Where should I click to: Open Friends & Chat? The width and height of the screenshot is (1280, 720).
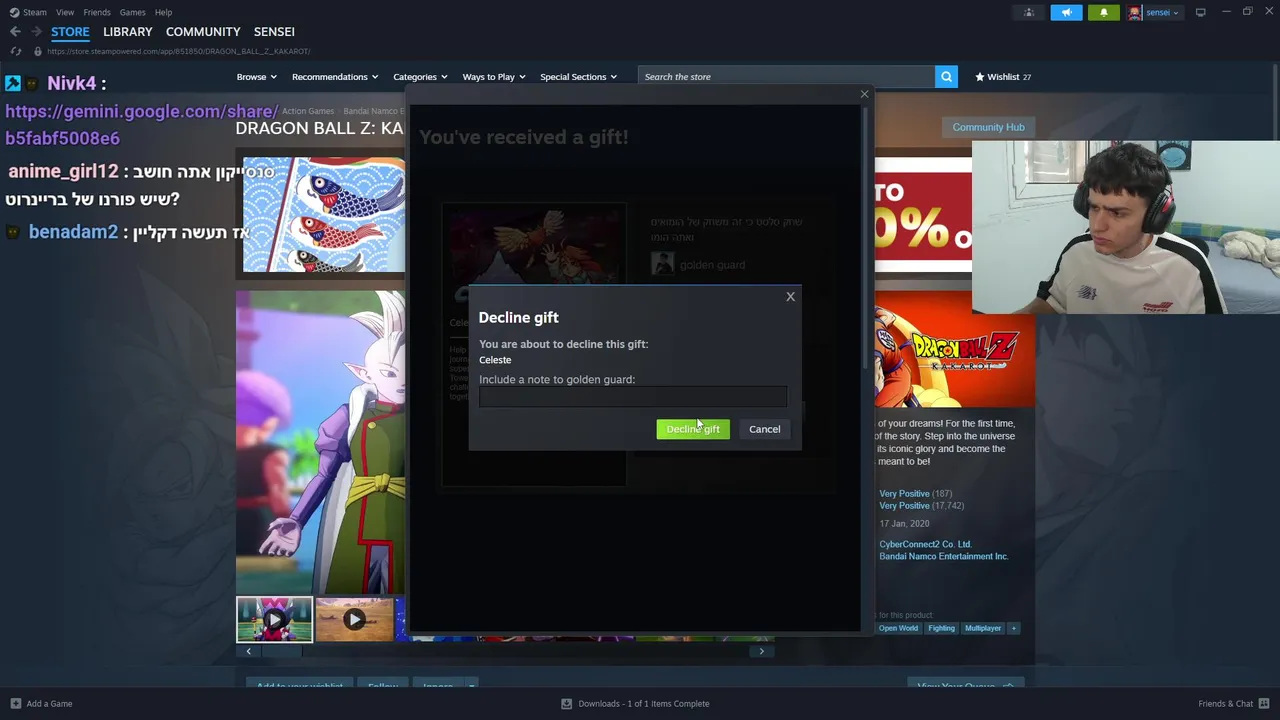click(x=1233, y=704)
